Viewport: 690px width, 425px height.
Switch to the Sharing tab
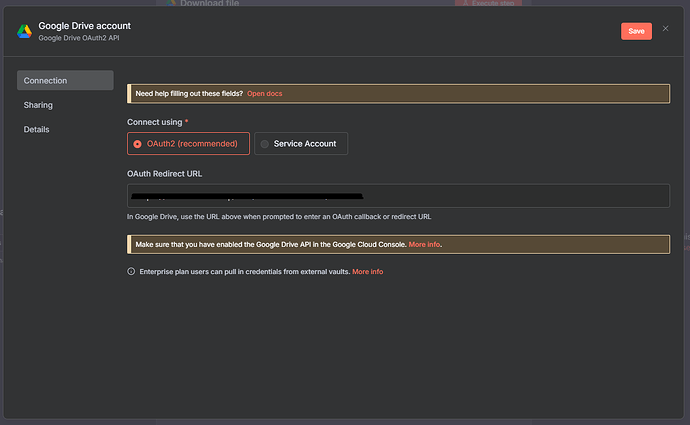(x=39, y=105)
